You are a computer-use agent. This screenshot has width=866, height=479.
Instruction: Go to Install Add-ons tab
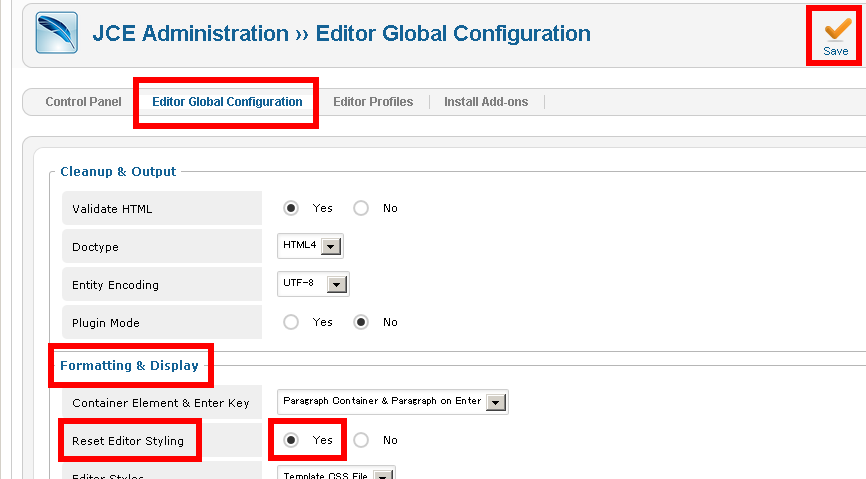[486, 102]
